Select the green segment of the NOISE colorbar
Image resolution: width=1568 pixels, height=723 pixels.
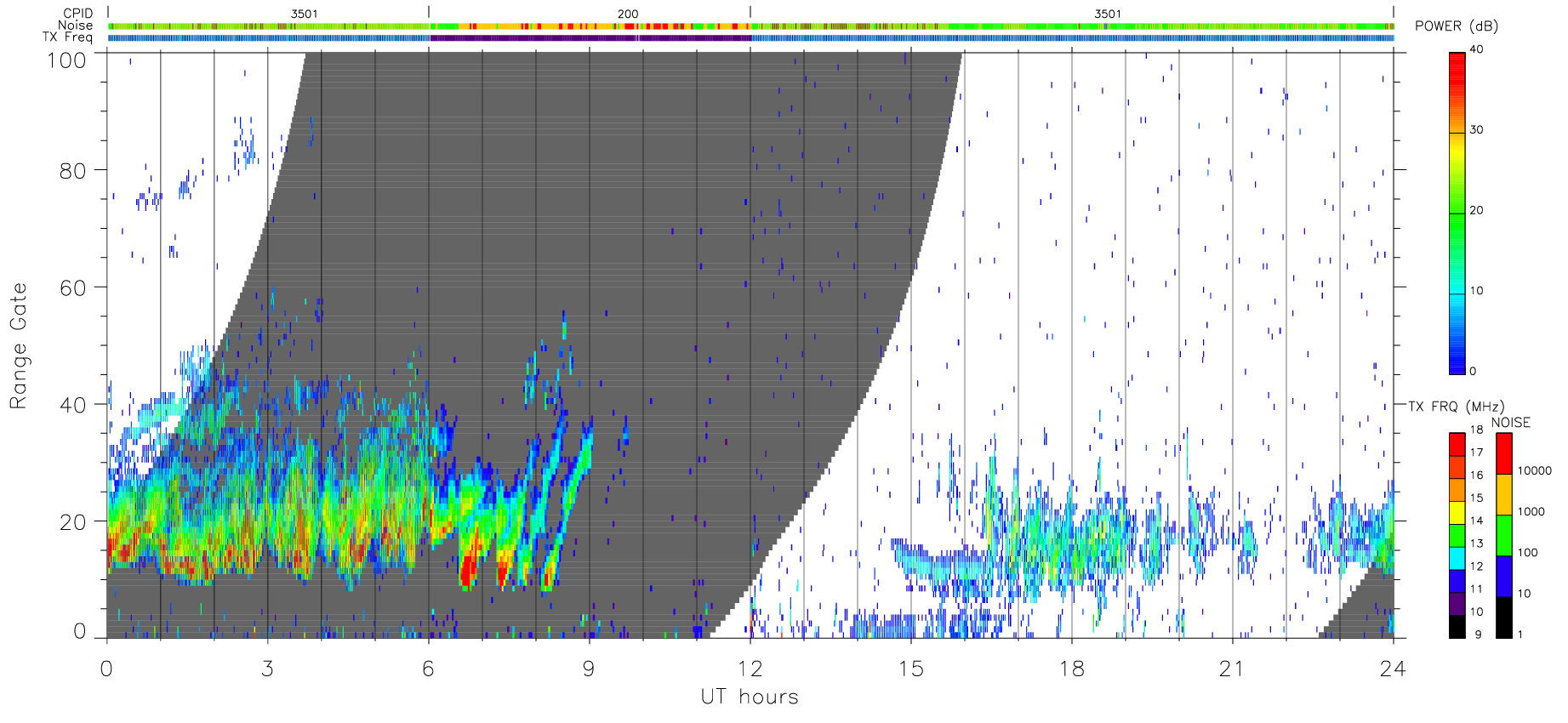(1504, 536)
